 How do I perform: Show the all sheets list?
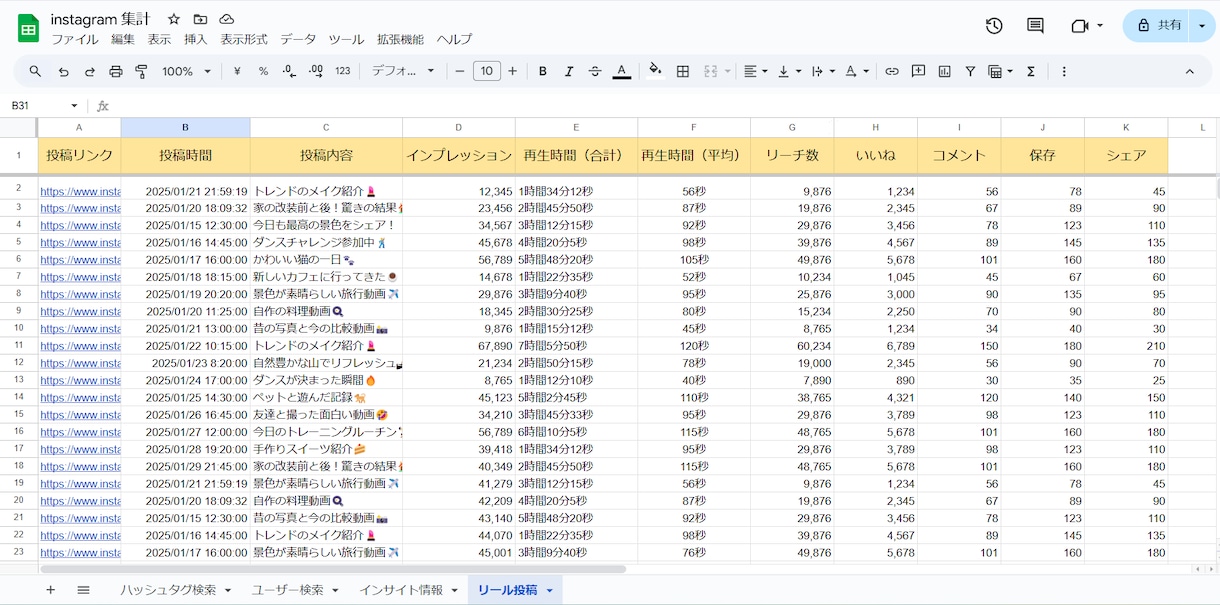pyautogui.click(x=83, y=590)
